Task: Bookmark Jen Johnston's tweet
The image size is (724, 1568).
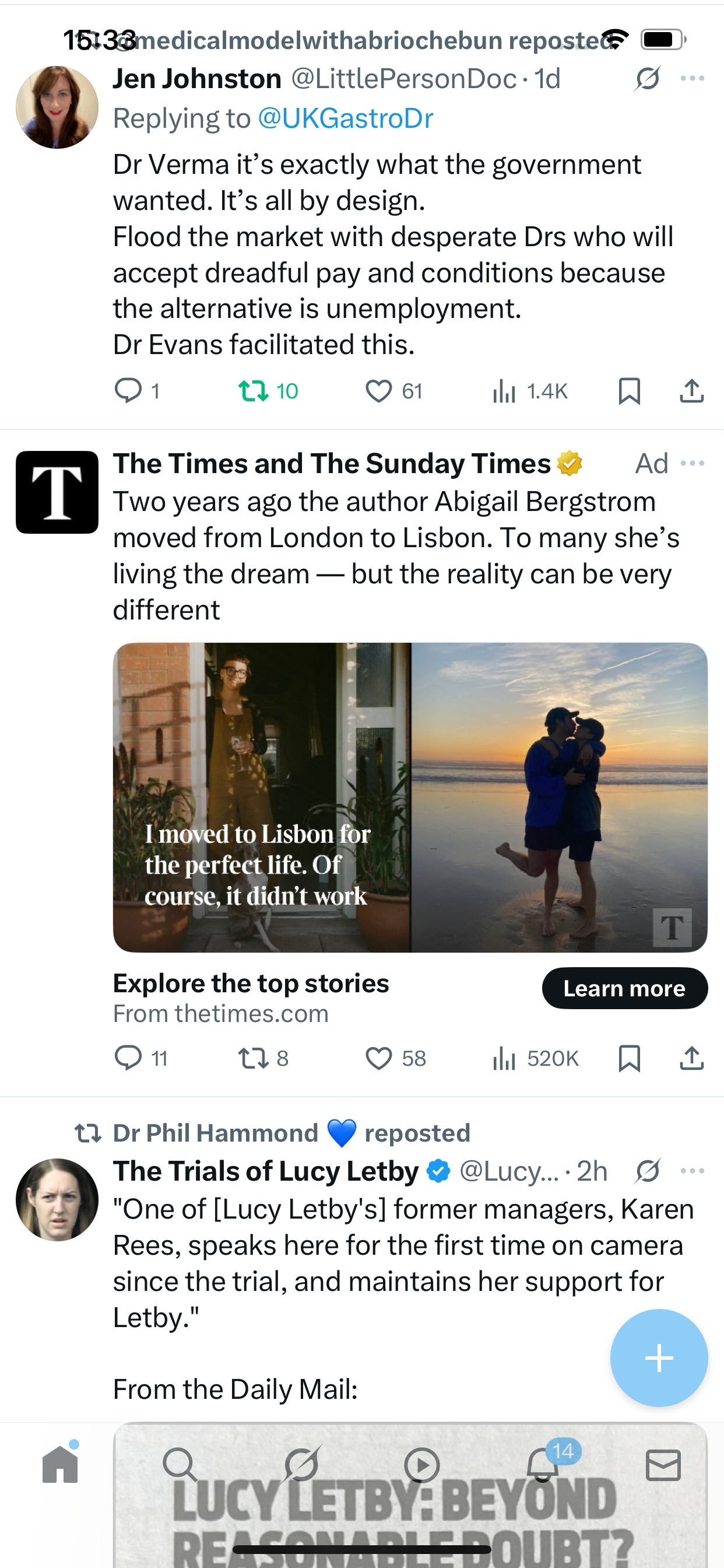Action: (x=629, y=391)
